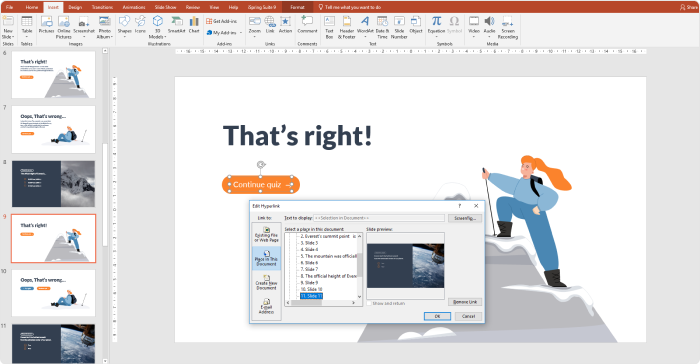Select Place in This Document option
The width and height of the screenshot is (700, 364).
[267, 258]
